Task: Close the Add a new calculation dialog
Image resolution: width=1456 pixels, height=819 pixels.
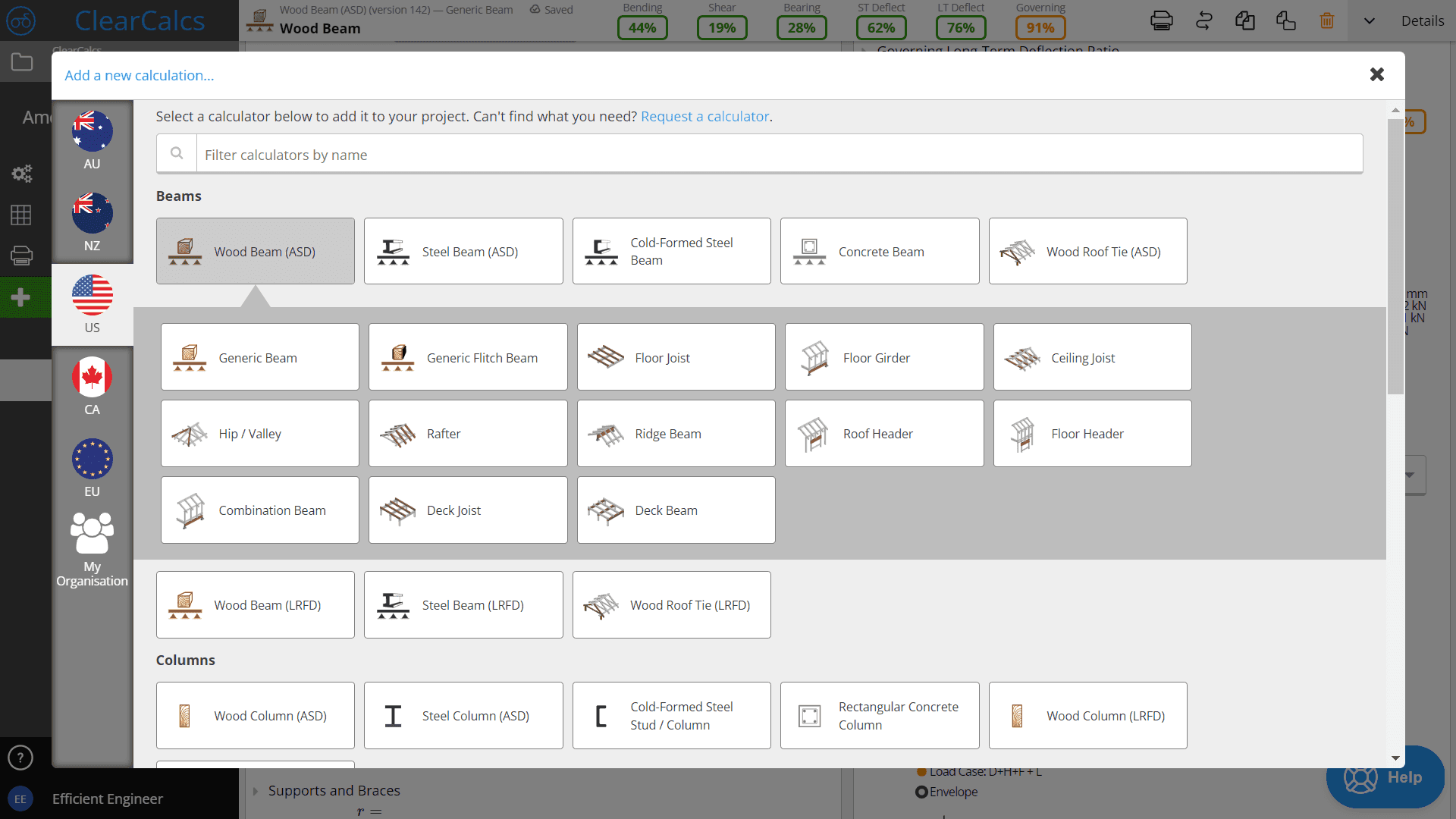Action: pos(1377,74)
